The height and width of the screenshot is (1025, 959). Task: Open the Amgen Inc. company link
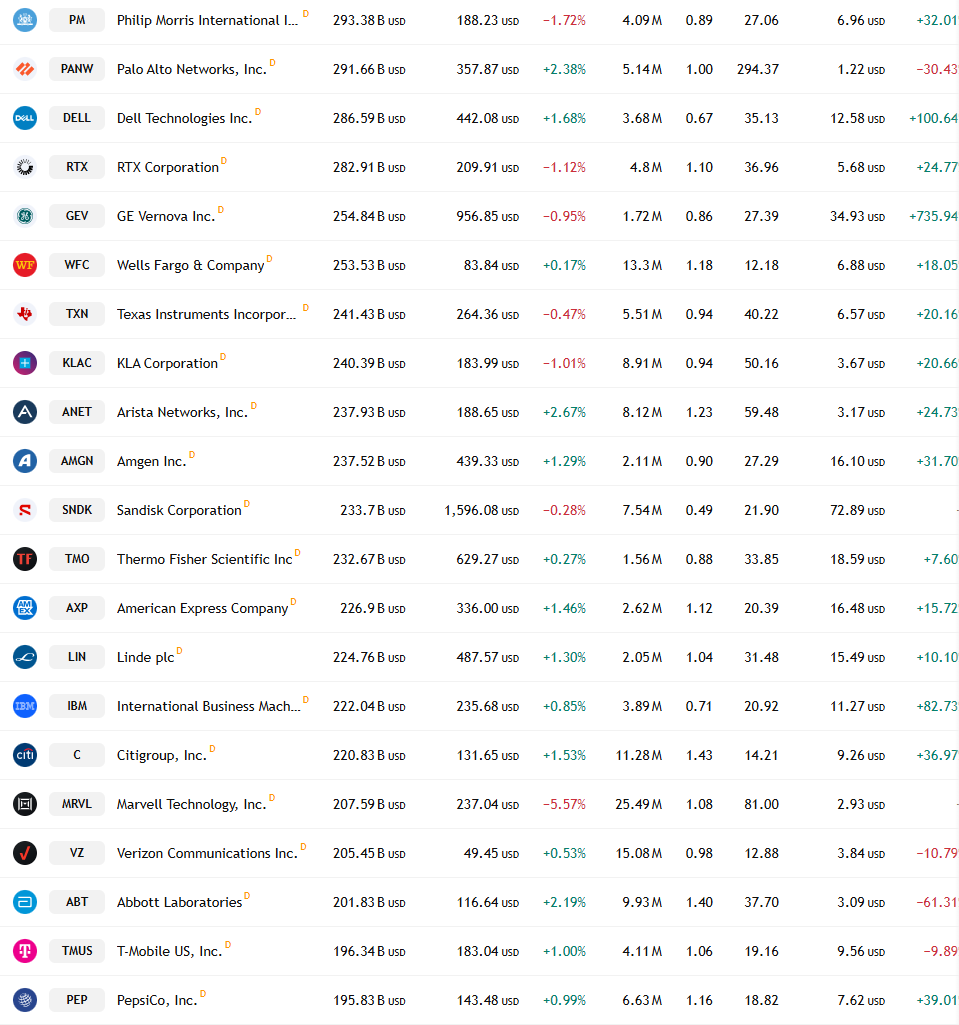pos(152,462)
